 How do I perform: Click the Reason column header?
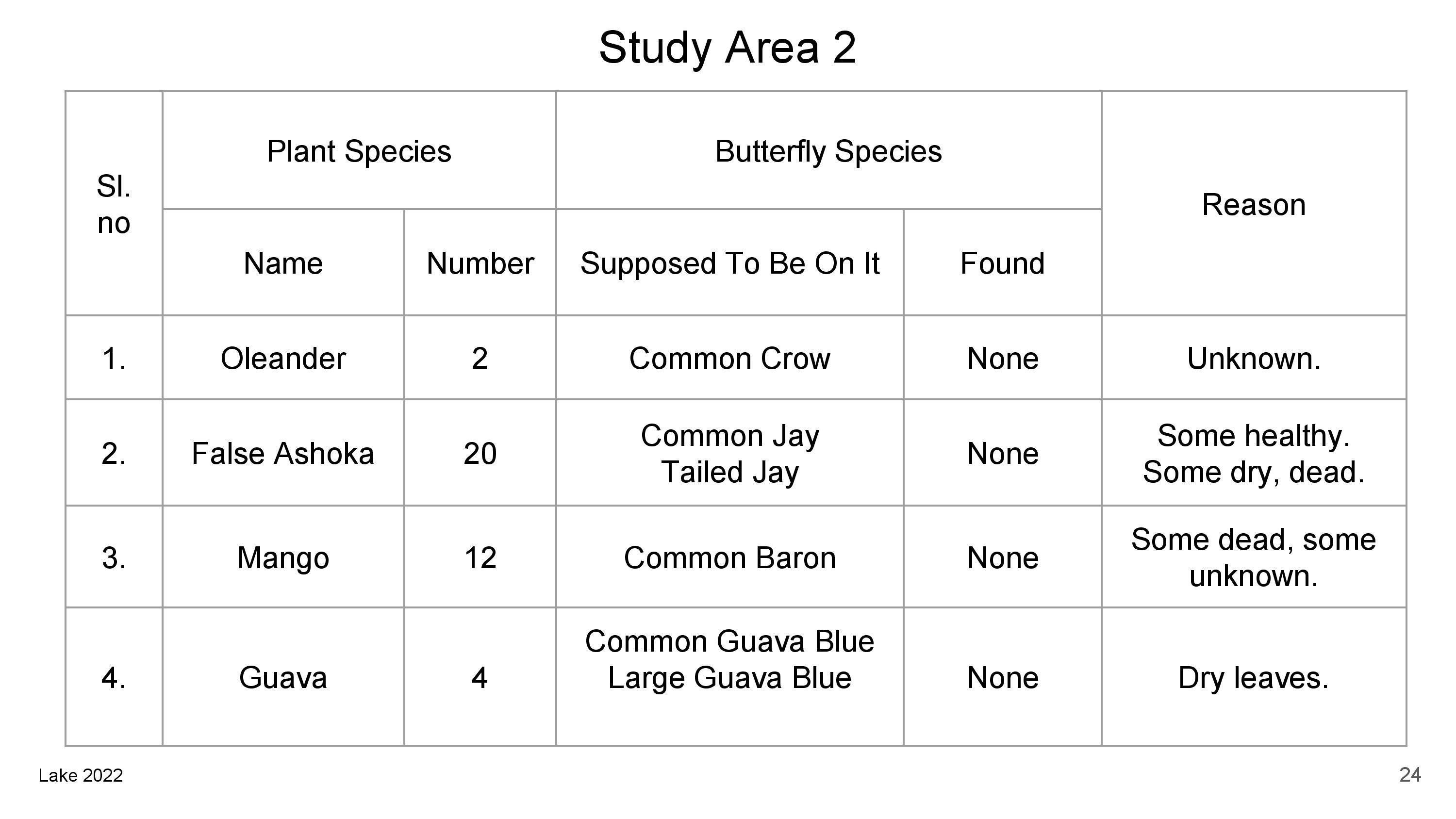[x=1253, y=205]
